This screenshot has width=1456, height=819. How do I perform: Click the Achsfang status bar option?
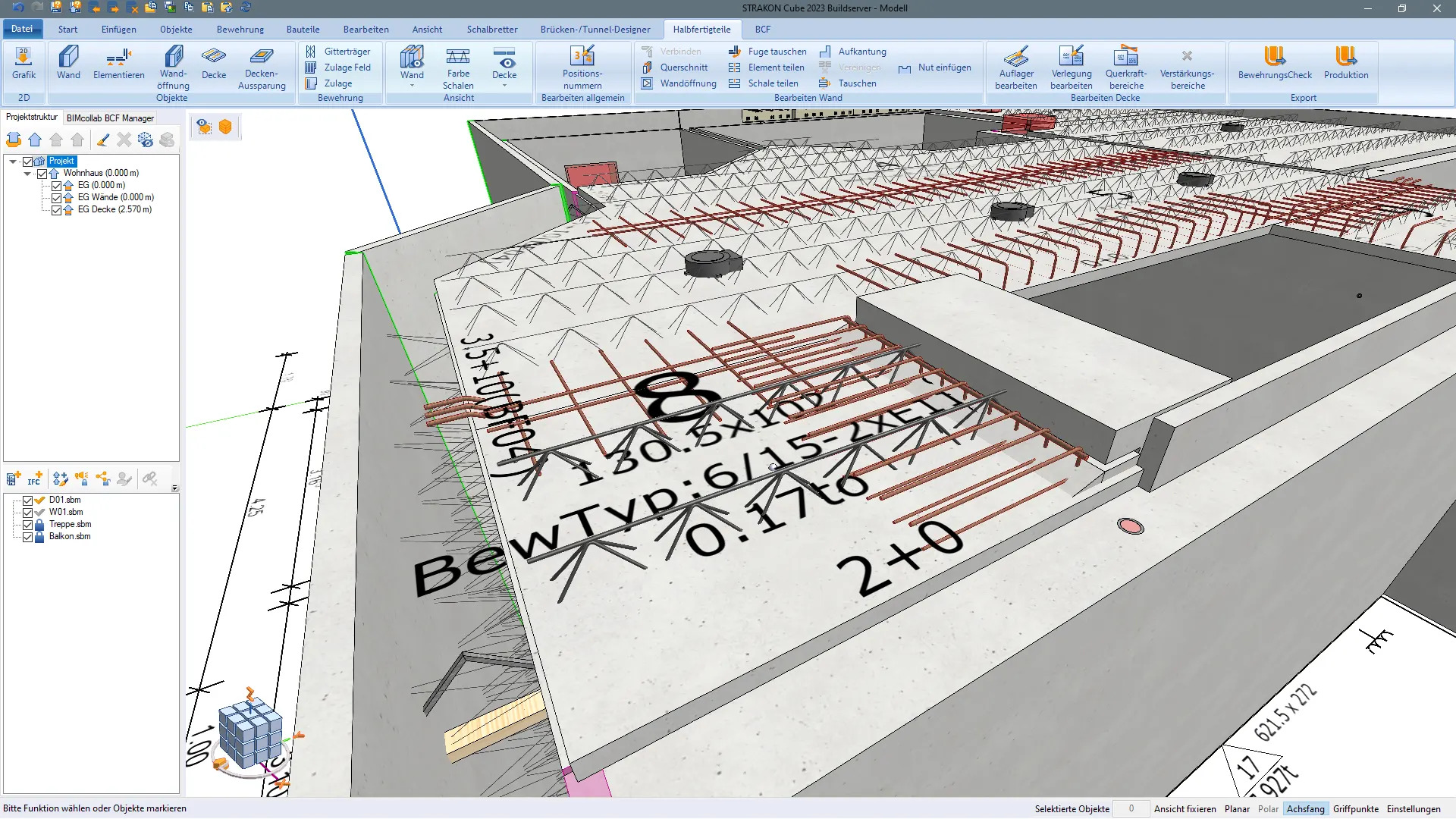coord(1304,809)
